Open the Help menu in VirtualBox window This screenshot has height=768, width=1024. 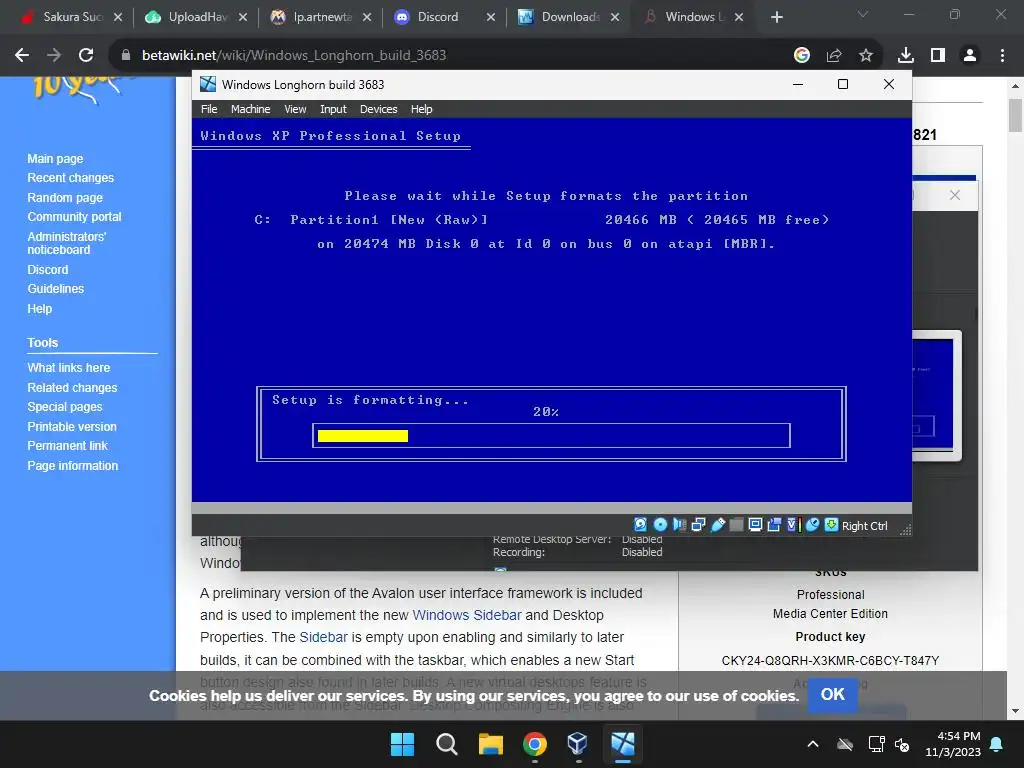point(421,109)
